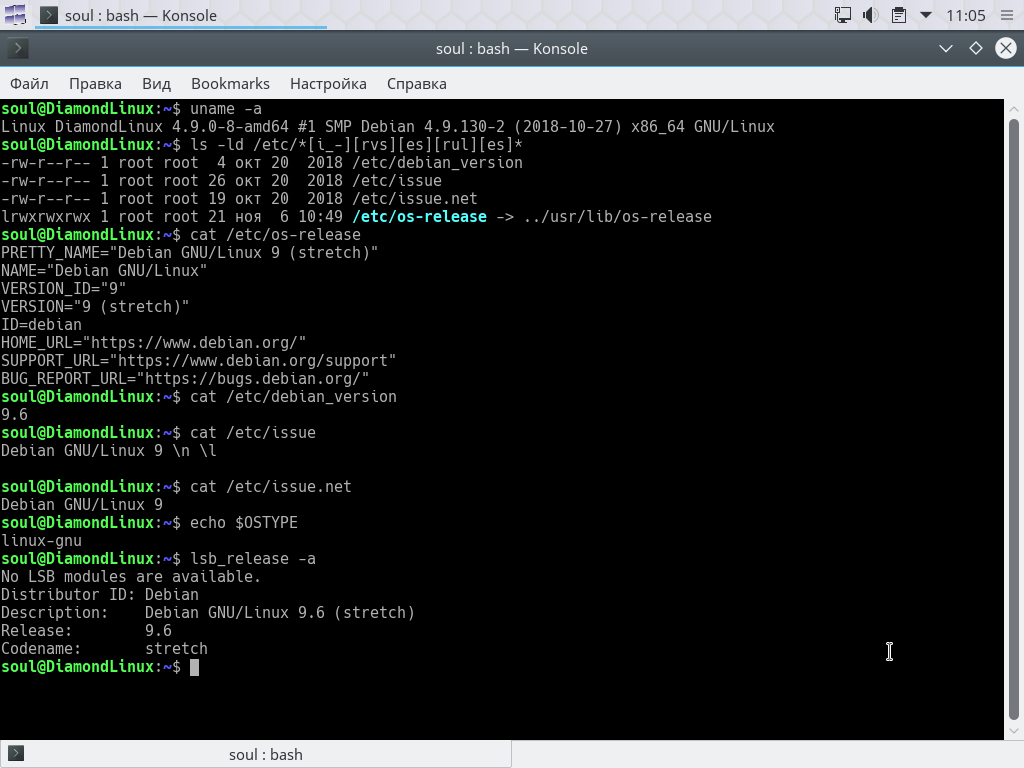Click the '9.6' debian_version output line
The height and width of the screenshot is (768, 1024).
pos(14,415)
